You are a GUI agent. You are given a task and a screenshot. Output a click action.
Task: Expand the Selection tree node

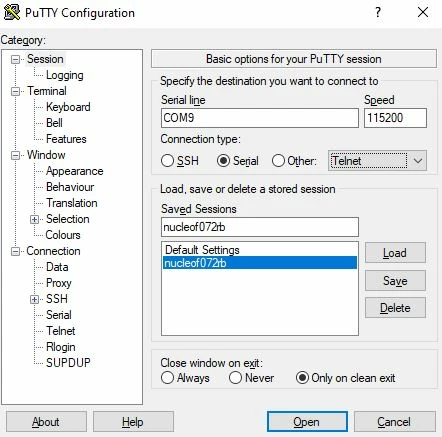(34, 219)
